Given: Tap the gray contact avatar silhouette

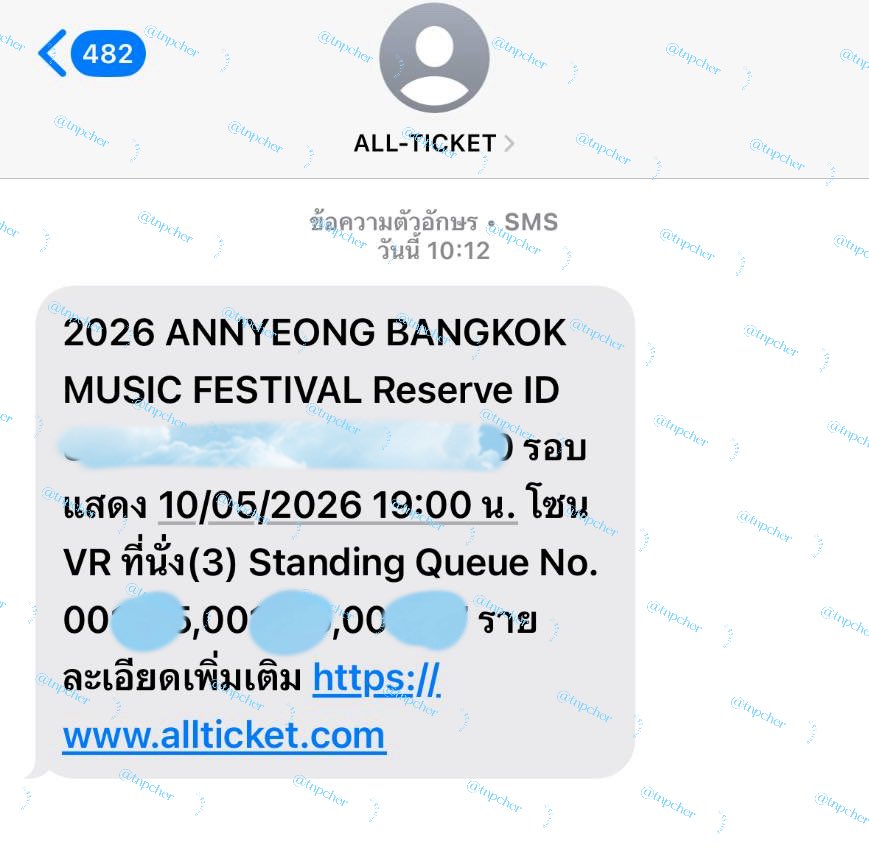Looking at the screenshot, I should click(434, 57).
